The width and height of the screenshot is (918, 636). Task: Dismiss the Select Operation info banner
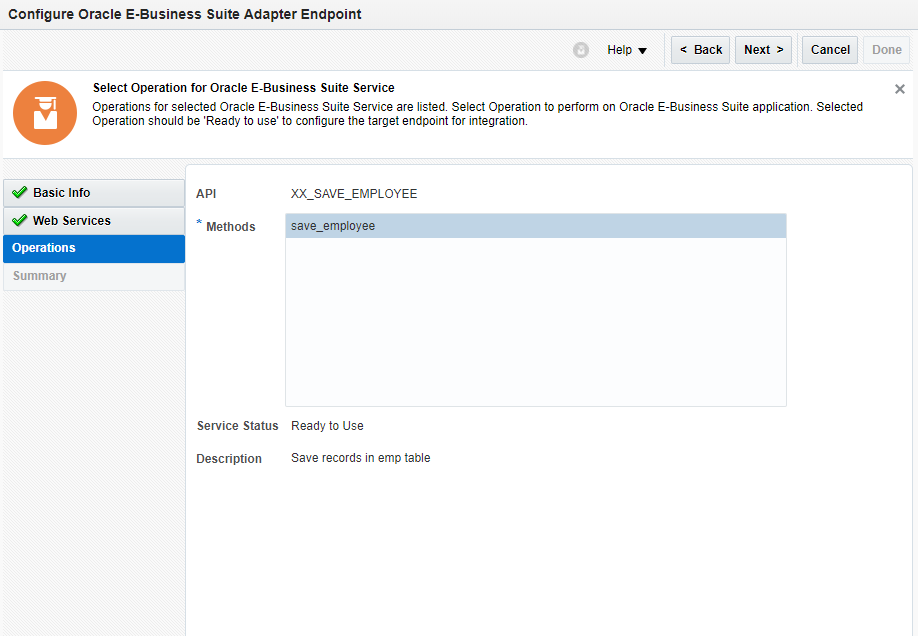(900, 89)
